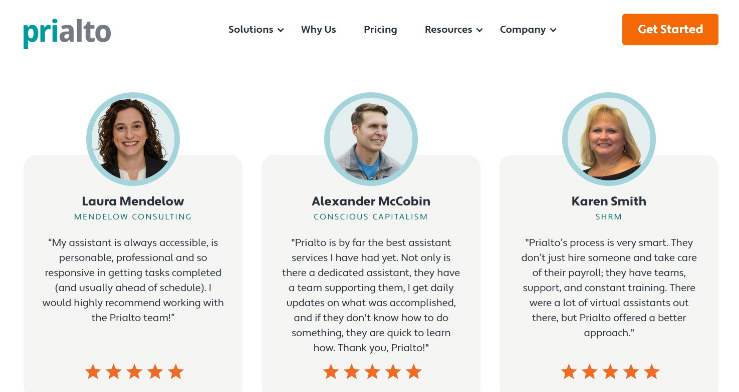
Task: Click third star in Alexander McCobin's rating
Action: 372,372
